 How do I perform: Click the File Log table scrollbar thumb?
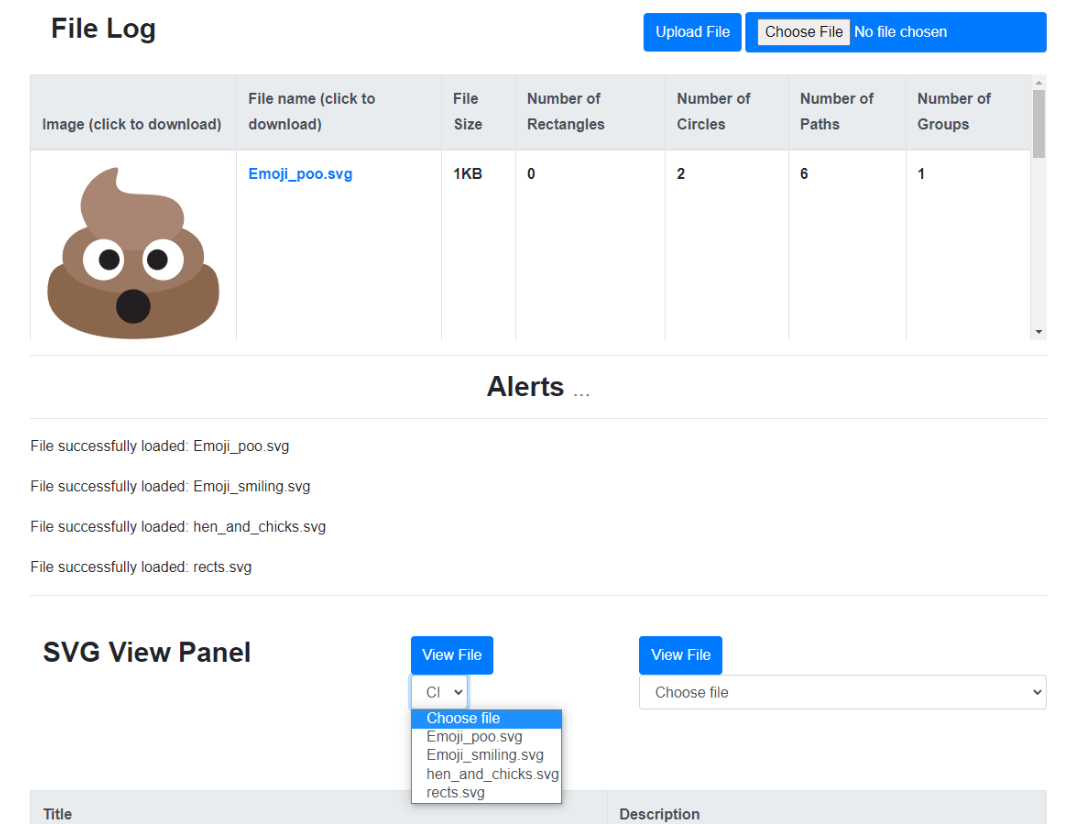(1039, 123)
